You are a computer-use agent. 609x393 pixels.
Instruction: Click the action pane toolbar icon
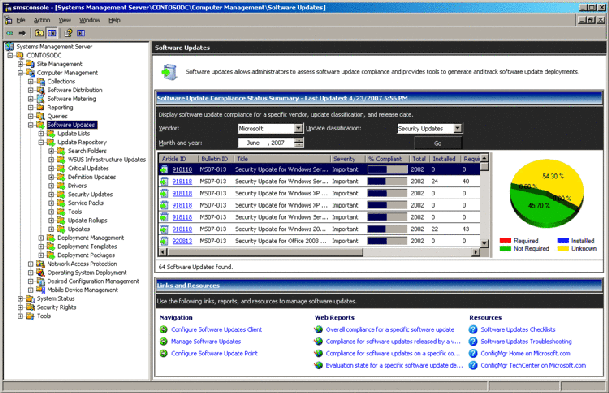coord(81,33)
